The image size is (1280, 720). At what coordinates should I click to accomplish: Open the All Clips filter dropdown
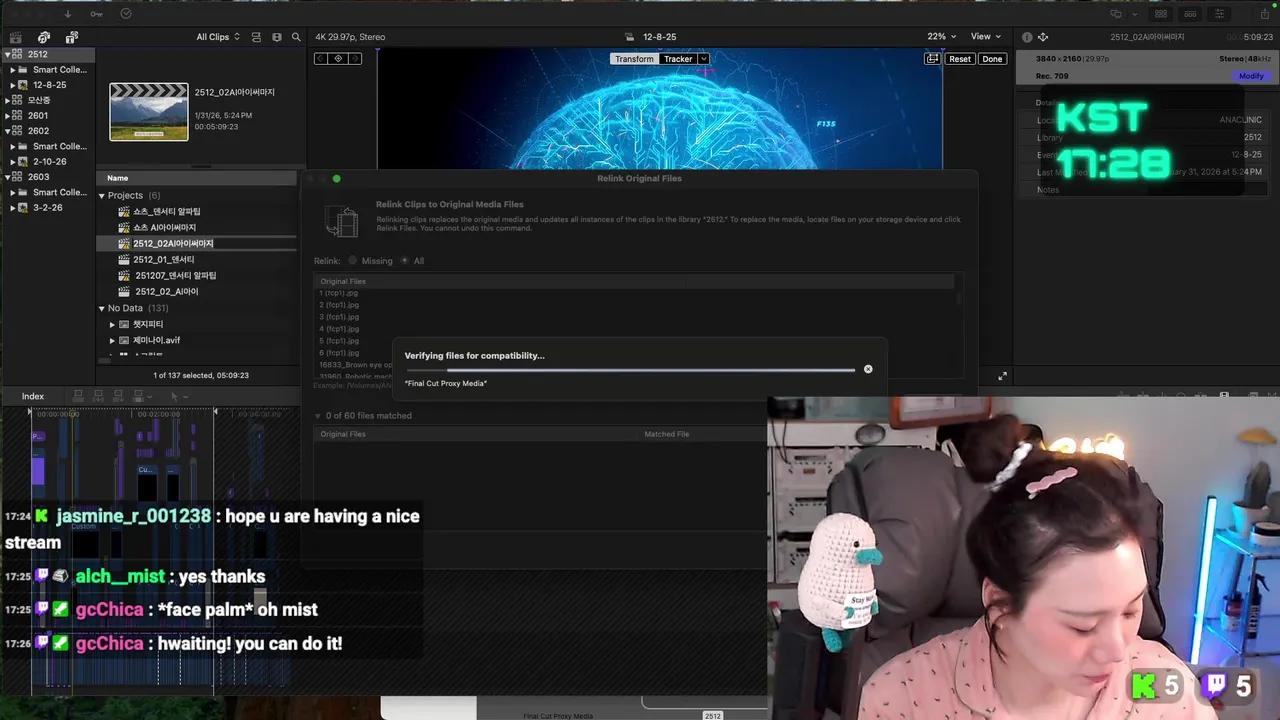218,37
